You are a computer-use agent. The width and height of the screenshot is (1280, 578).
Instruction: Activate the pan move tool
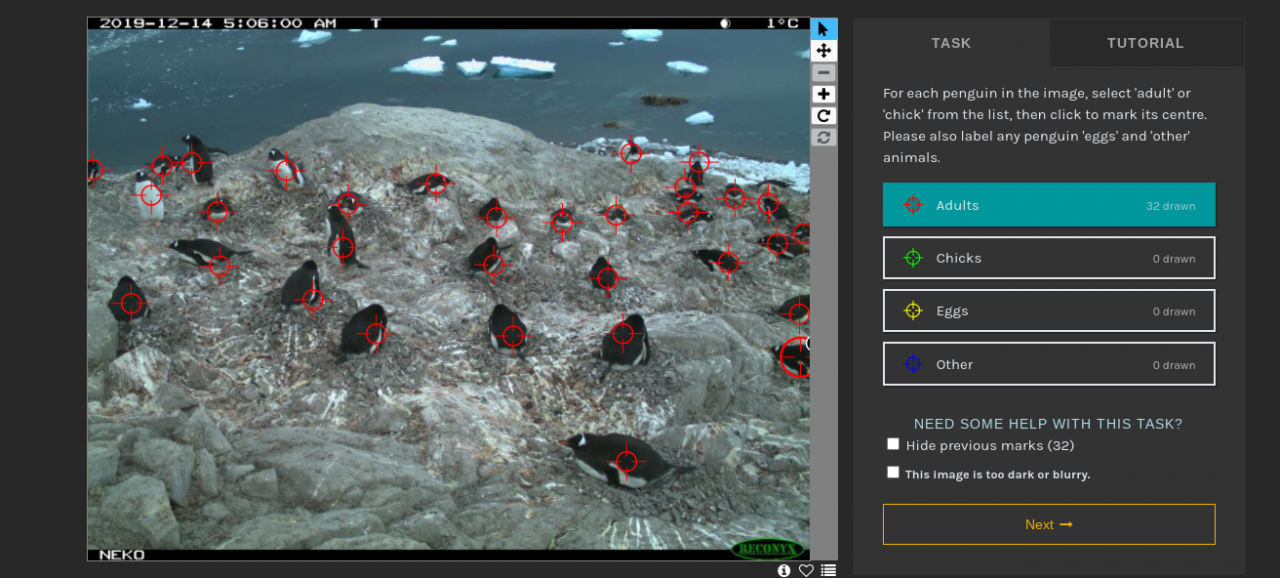(823, 51)
